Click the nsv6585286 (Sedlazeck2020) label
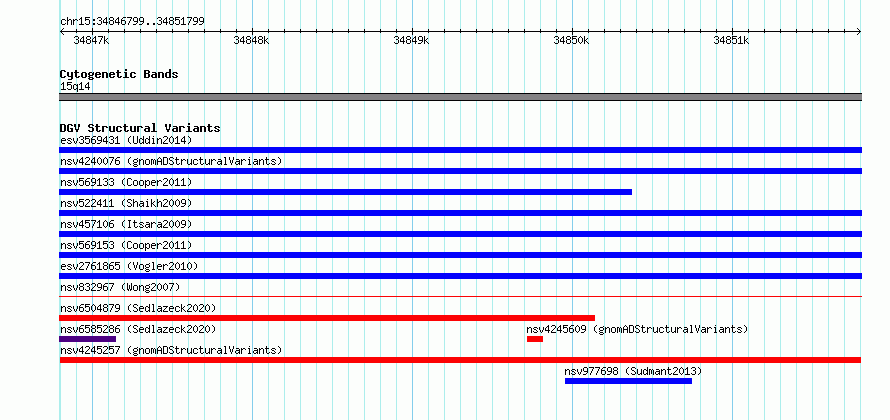890x420 pixels. [x=138, y=329]
